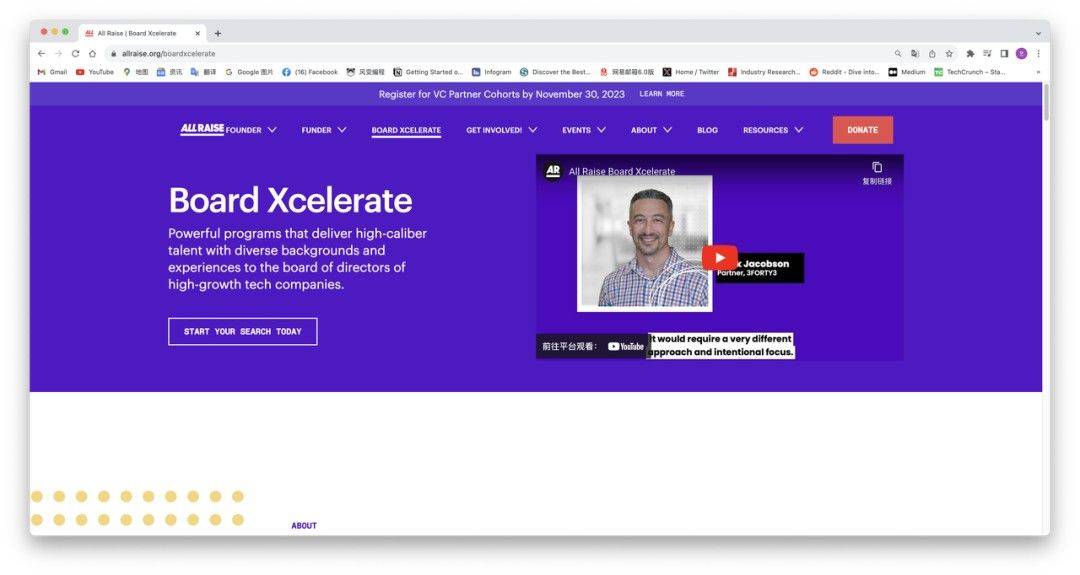Click the padlock site info icon
The image size is (1080, 575).
pyautogui.click(x=114, y=54)
